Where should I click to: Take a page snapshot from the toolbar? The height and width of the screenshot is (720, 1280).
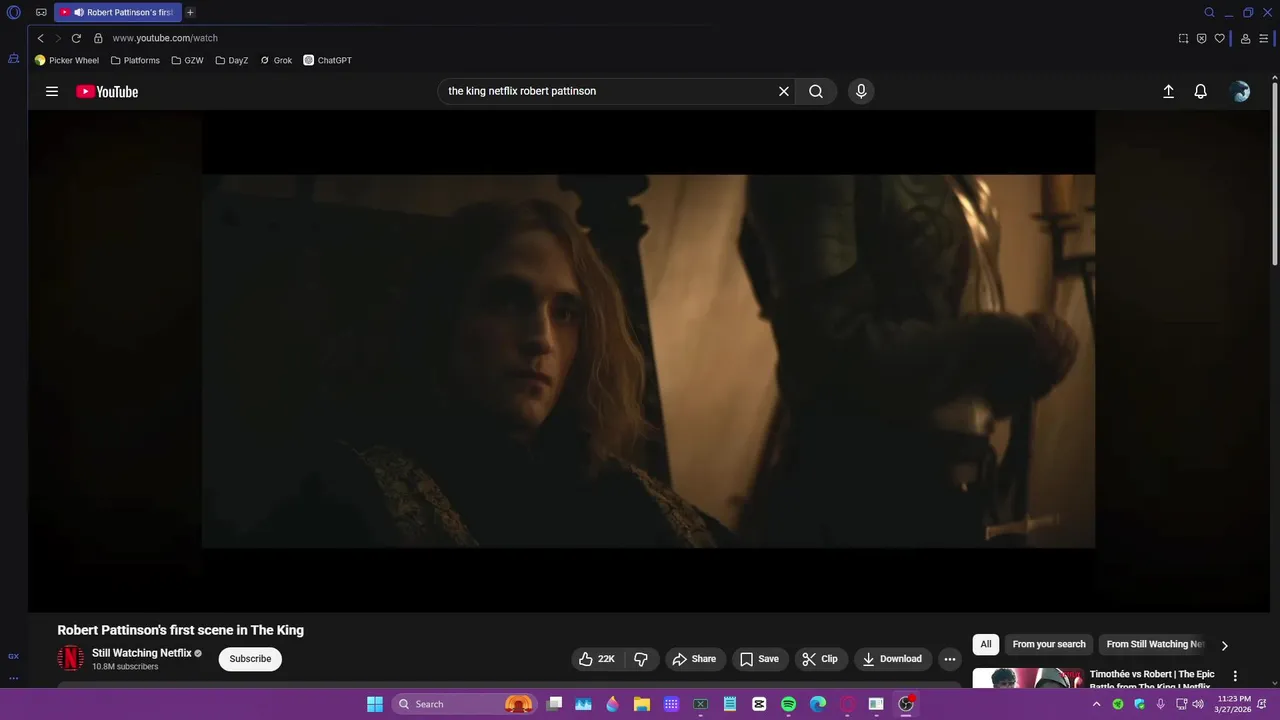pyautogui.click(x=1183, y=38)
